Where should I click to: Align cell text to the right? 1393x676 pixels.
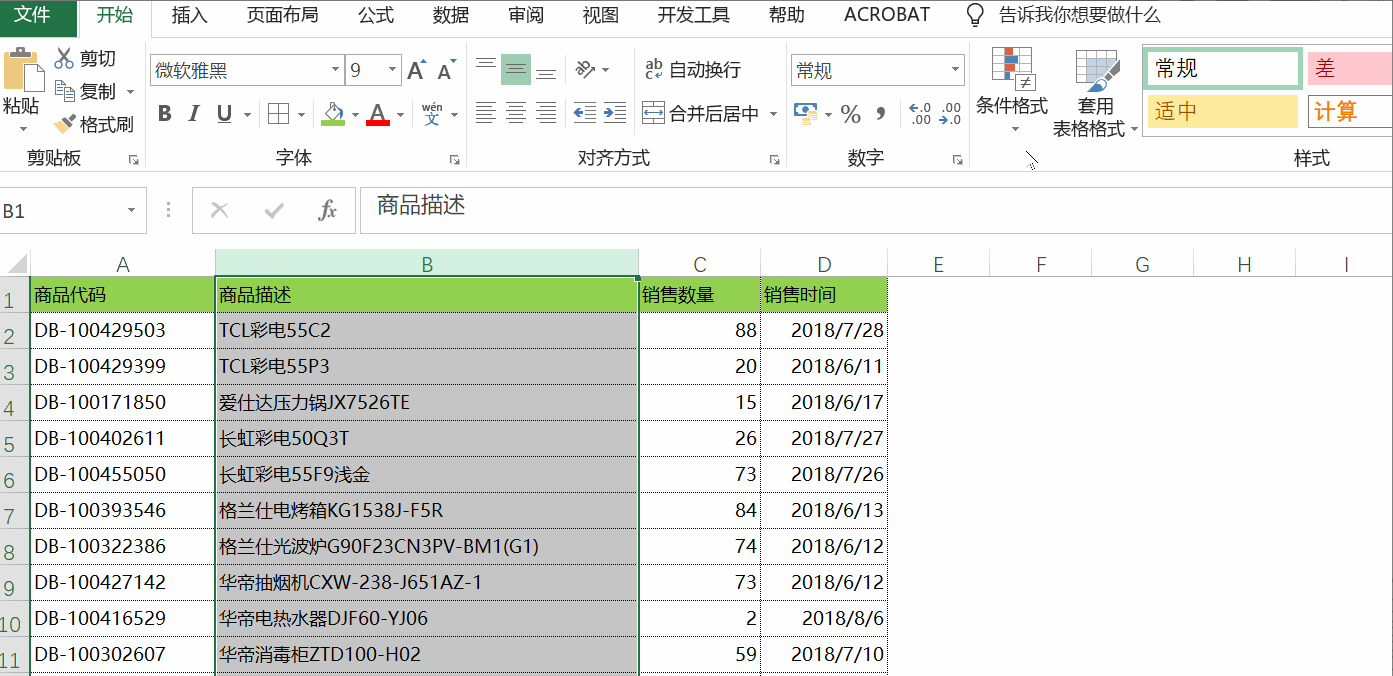pos(546,113)
